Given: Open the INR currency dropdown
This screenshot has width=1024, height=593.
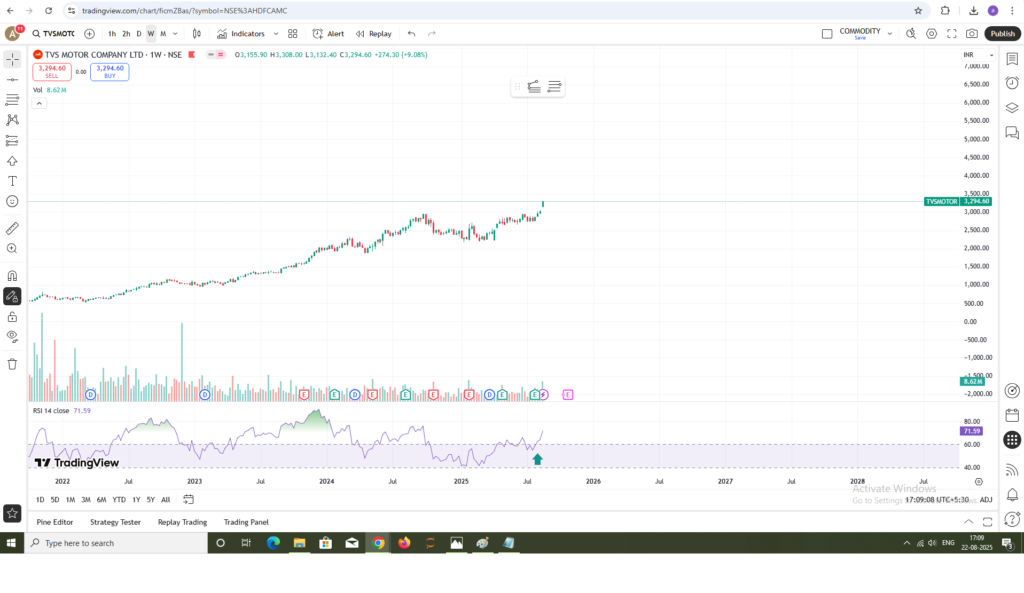Looking at the screenshot, I should click(978, 55).
